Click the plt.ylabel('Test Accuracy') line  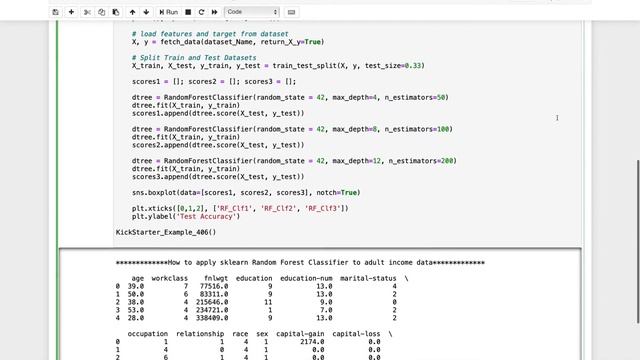click(x=186, y=216)
